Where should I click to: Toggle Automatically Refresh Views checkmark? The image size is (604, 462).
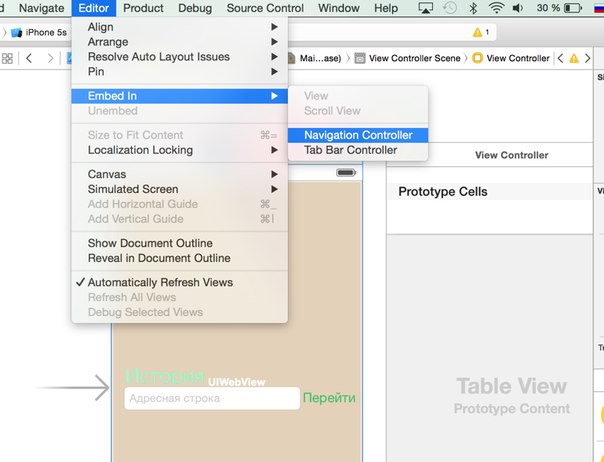pos(180,282)
